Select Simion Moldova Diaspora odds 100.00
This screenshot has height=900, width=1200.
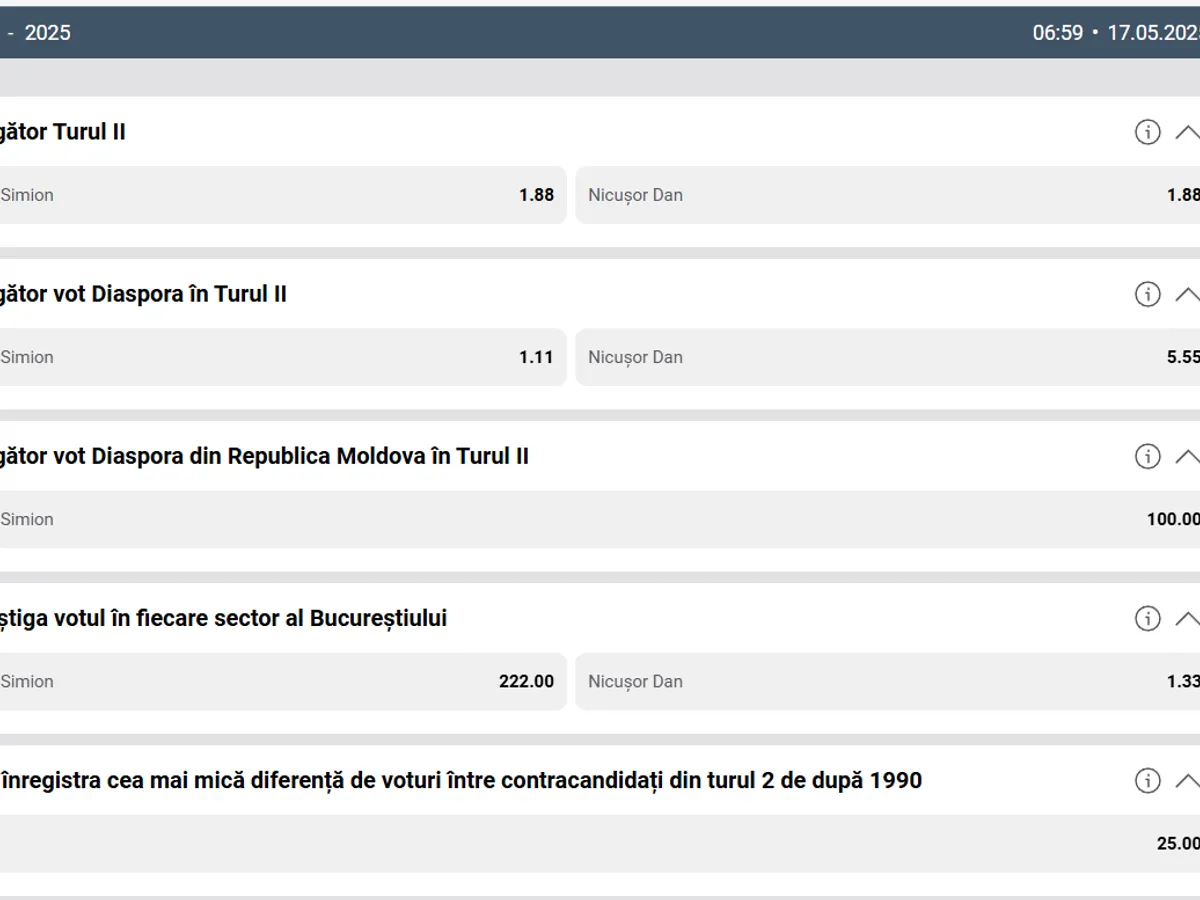pos(600,519)
